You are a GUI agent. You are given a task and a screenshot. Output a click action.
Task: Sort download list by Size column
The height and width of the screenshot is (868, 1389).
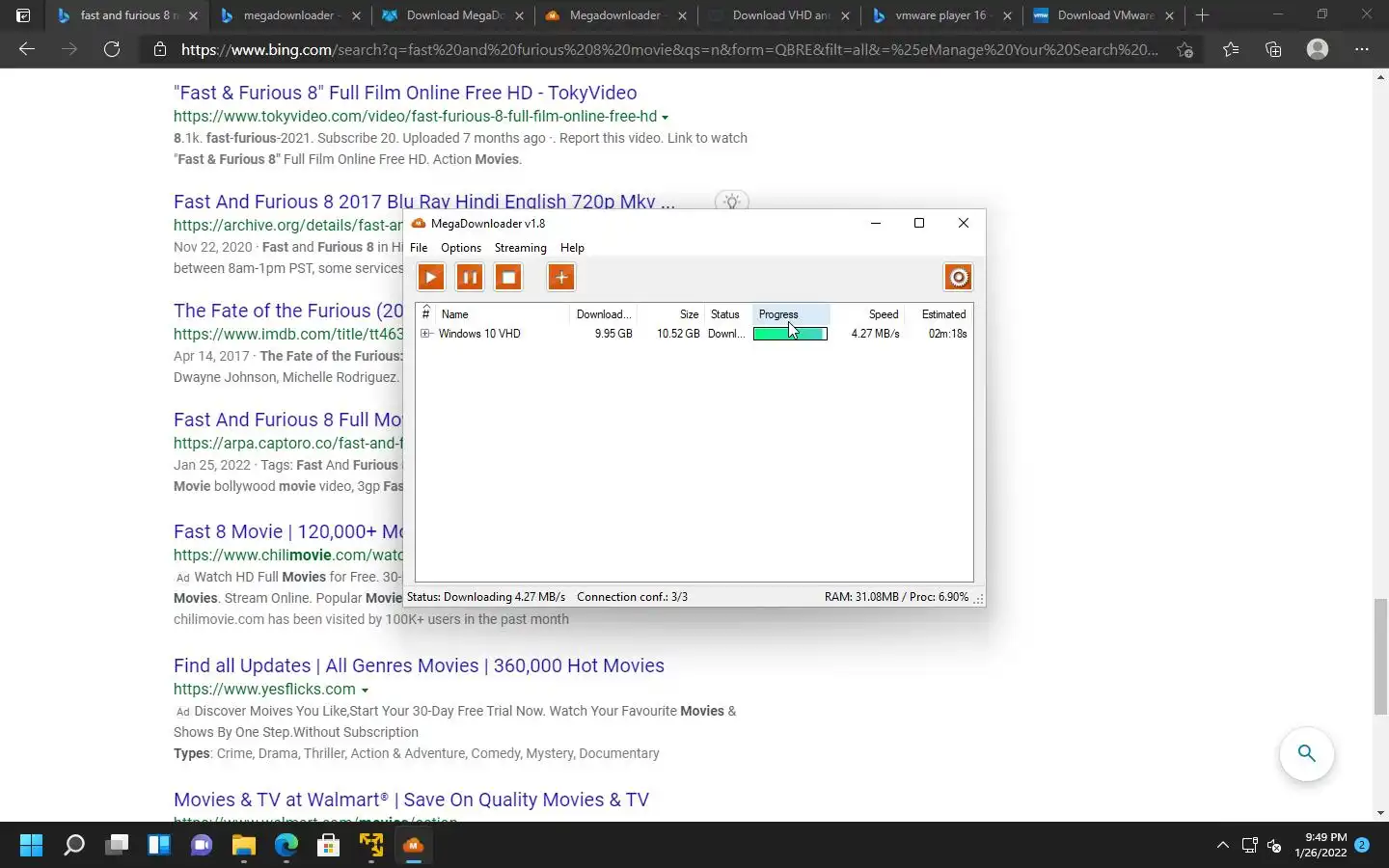coord(671,314)
